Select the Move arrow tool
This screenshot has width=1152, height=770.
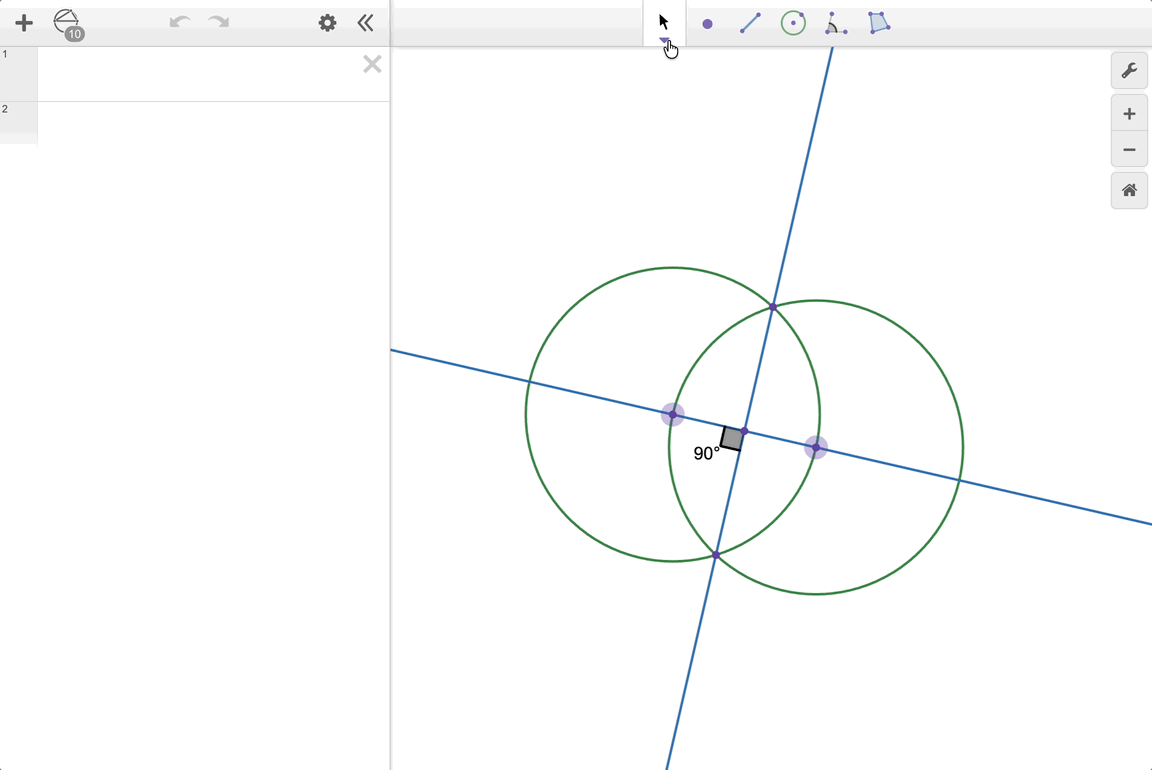(x=663, y=21)
